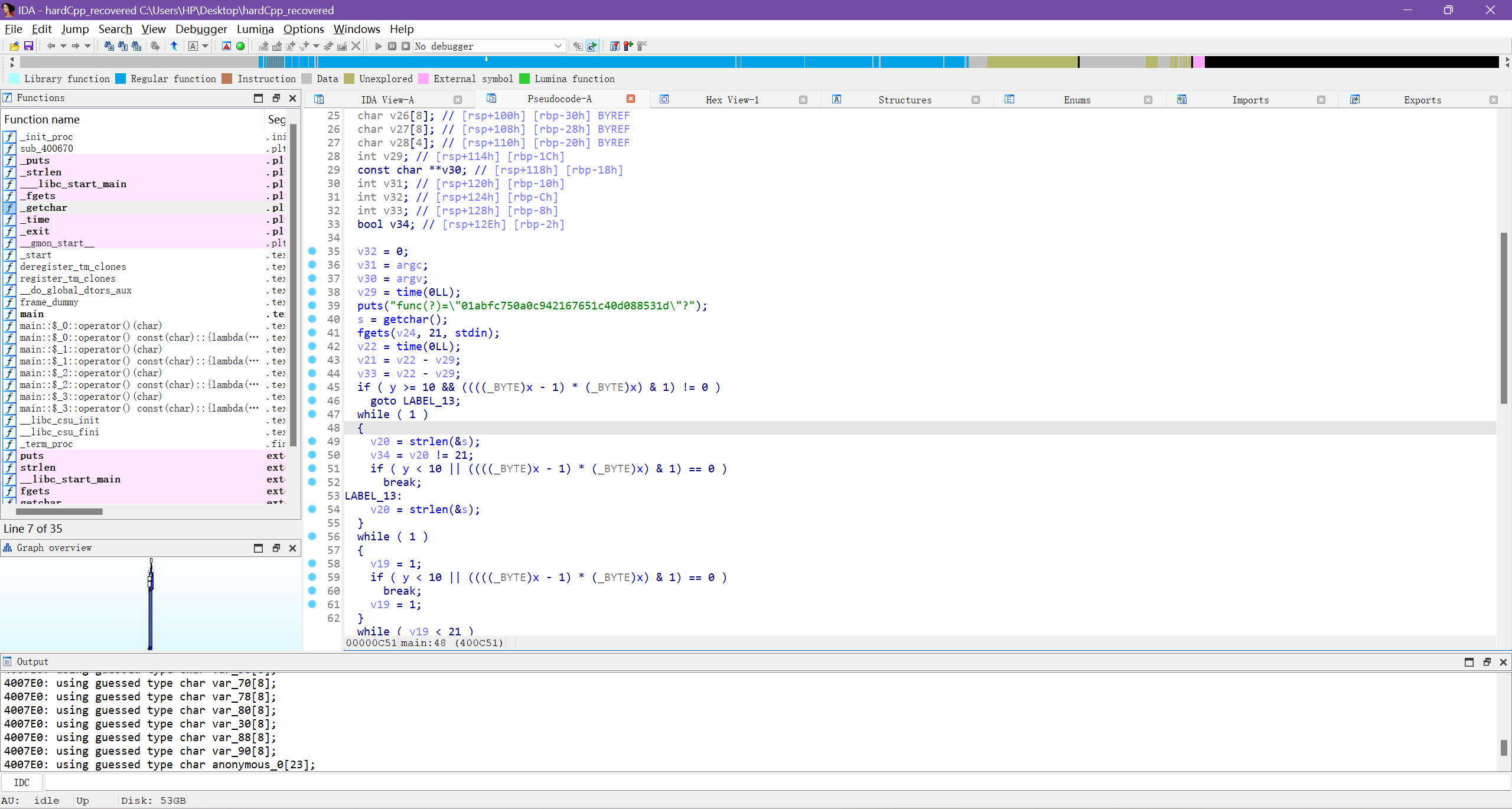This screenshot has width=1512, height=809.
Task: Expand the A text-style dropdown arrow
Action: tap(205, 46)
